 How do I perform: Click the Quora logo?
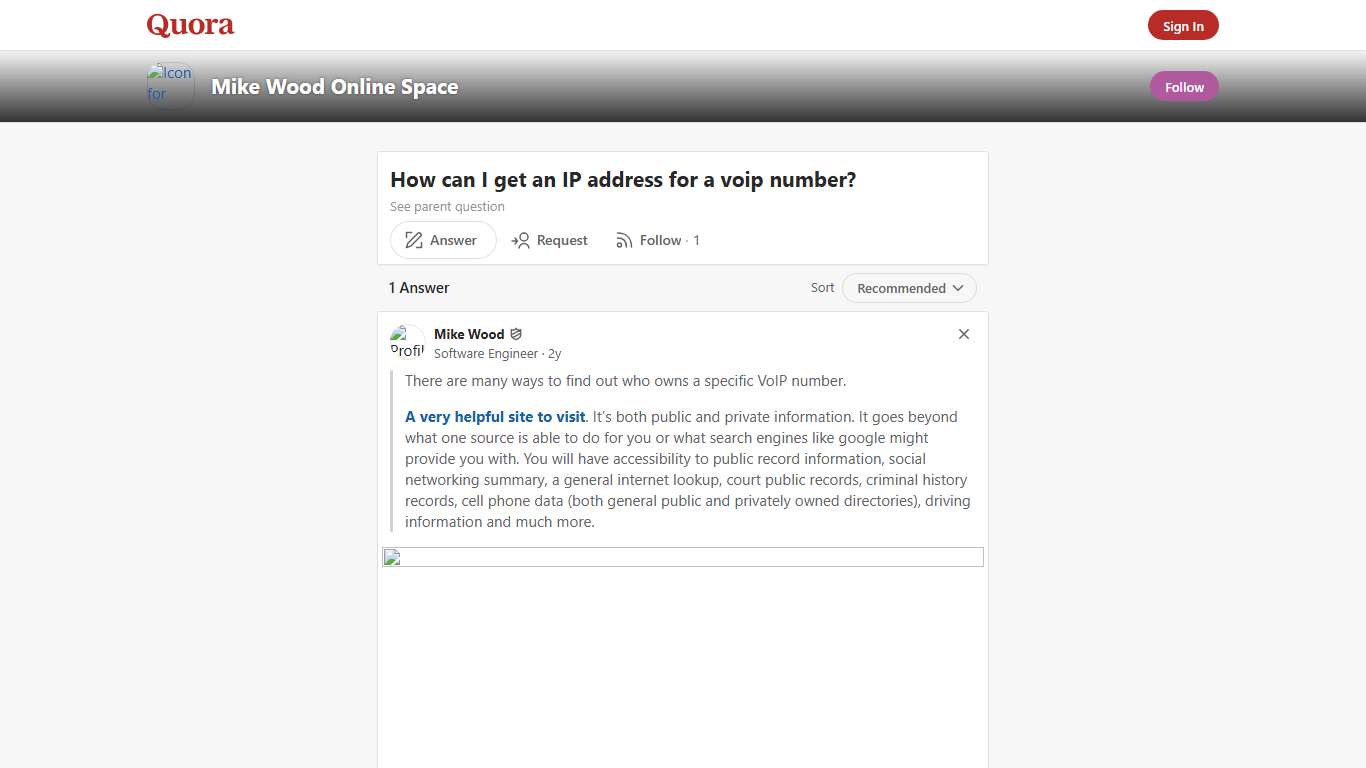click(189, 25)
